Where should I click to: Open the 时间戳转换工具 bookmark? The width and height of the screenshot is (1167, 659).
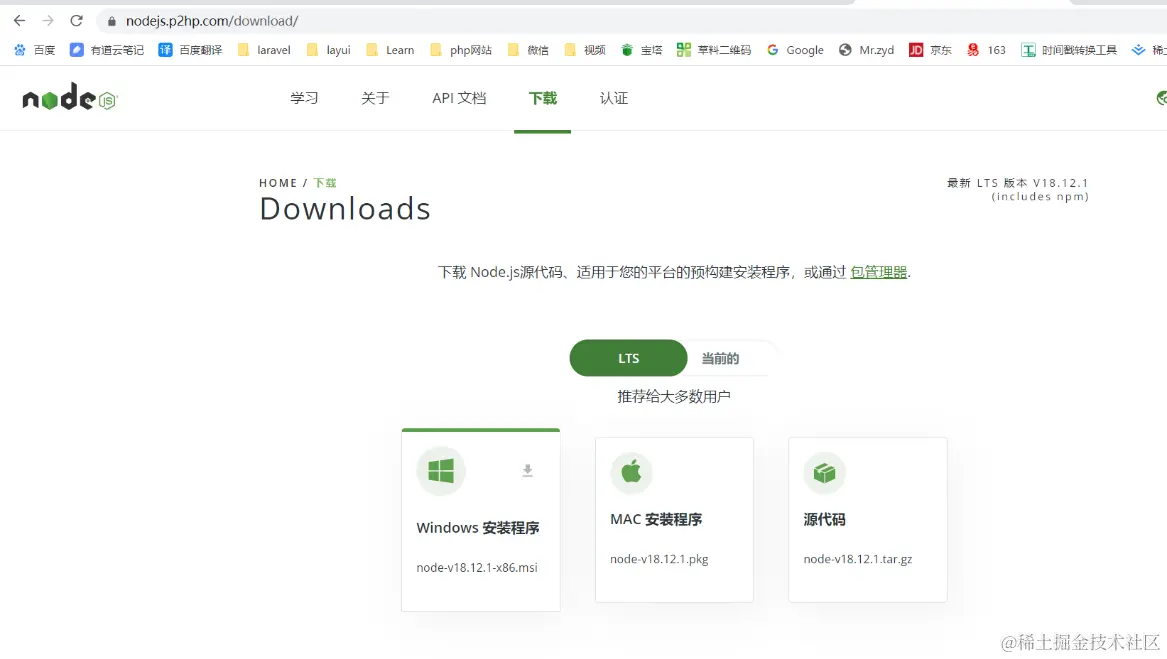click(x=1069, y=50)
